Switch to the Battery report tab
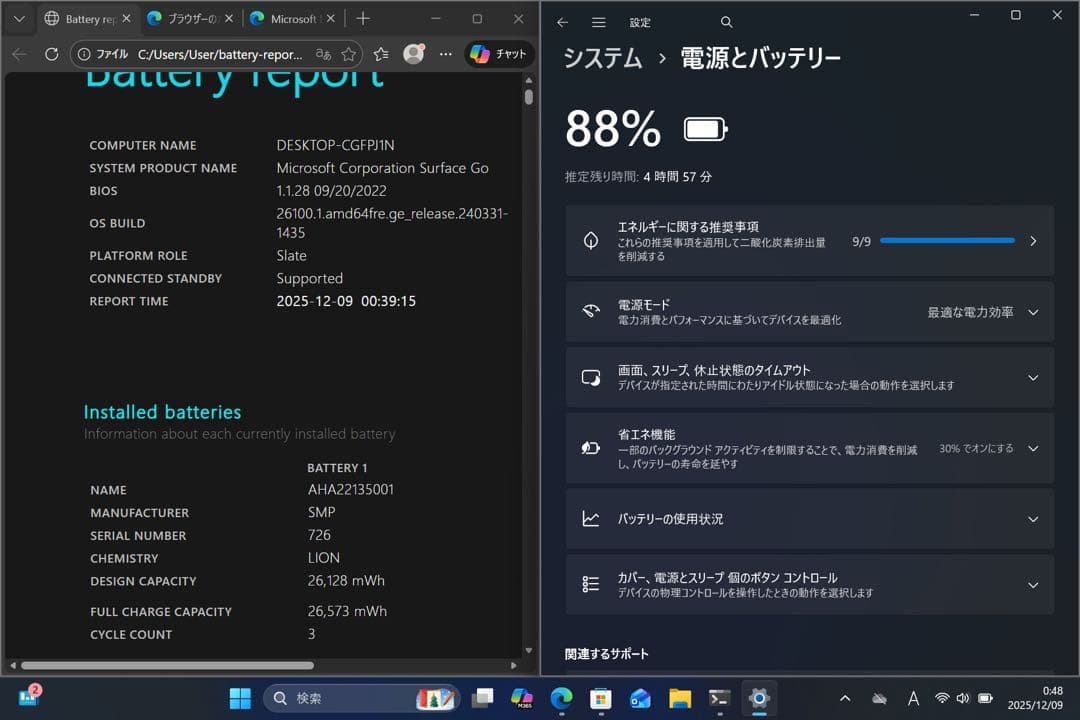 coord(88,18)
